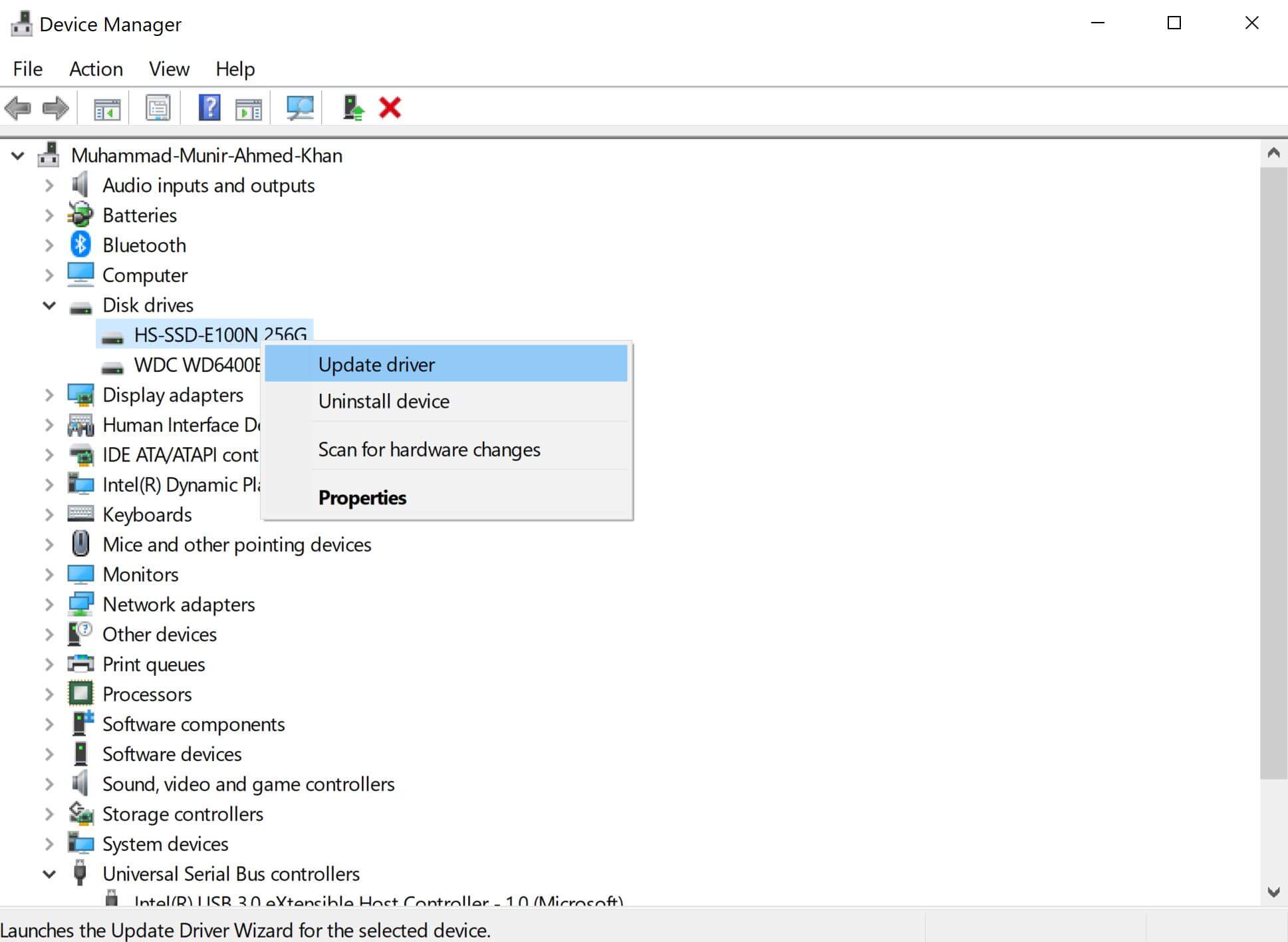Select Uninstall device in context menu
This screenshot has height=942, width=1288.
[384, 401]
